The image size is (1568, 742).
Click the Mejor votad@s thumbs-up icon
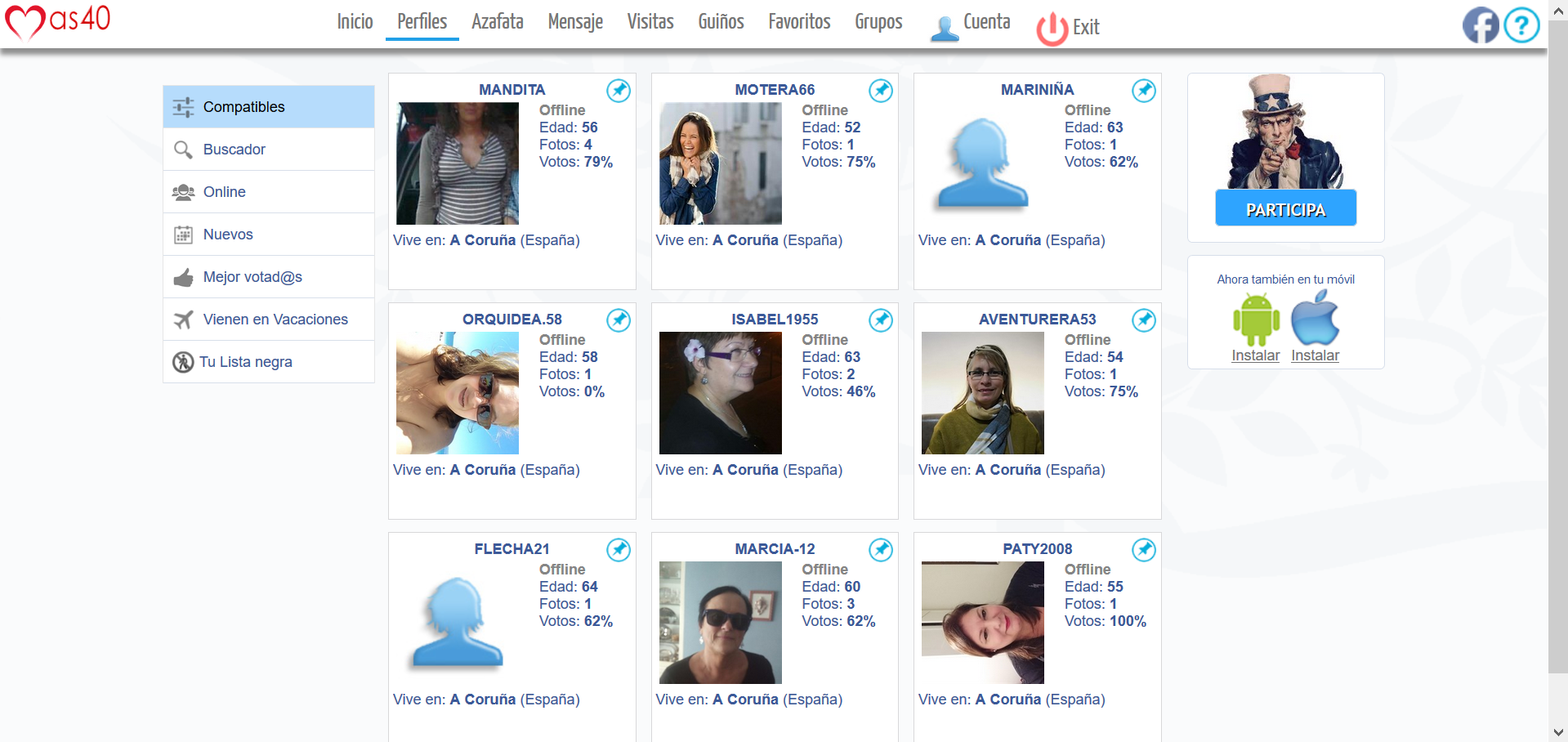[183, 276]
